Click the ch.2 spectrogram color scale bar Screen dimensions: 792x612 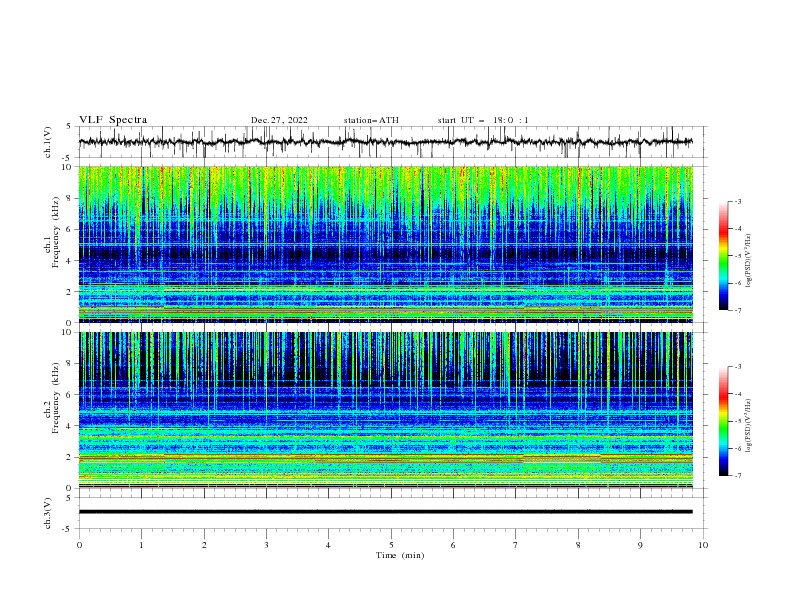point(724,421)
